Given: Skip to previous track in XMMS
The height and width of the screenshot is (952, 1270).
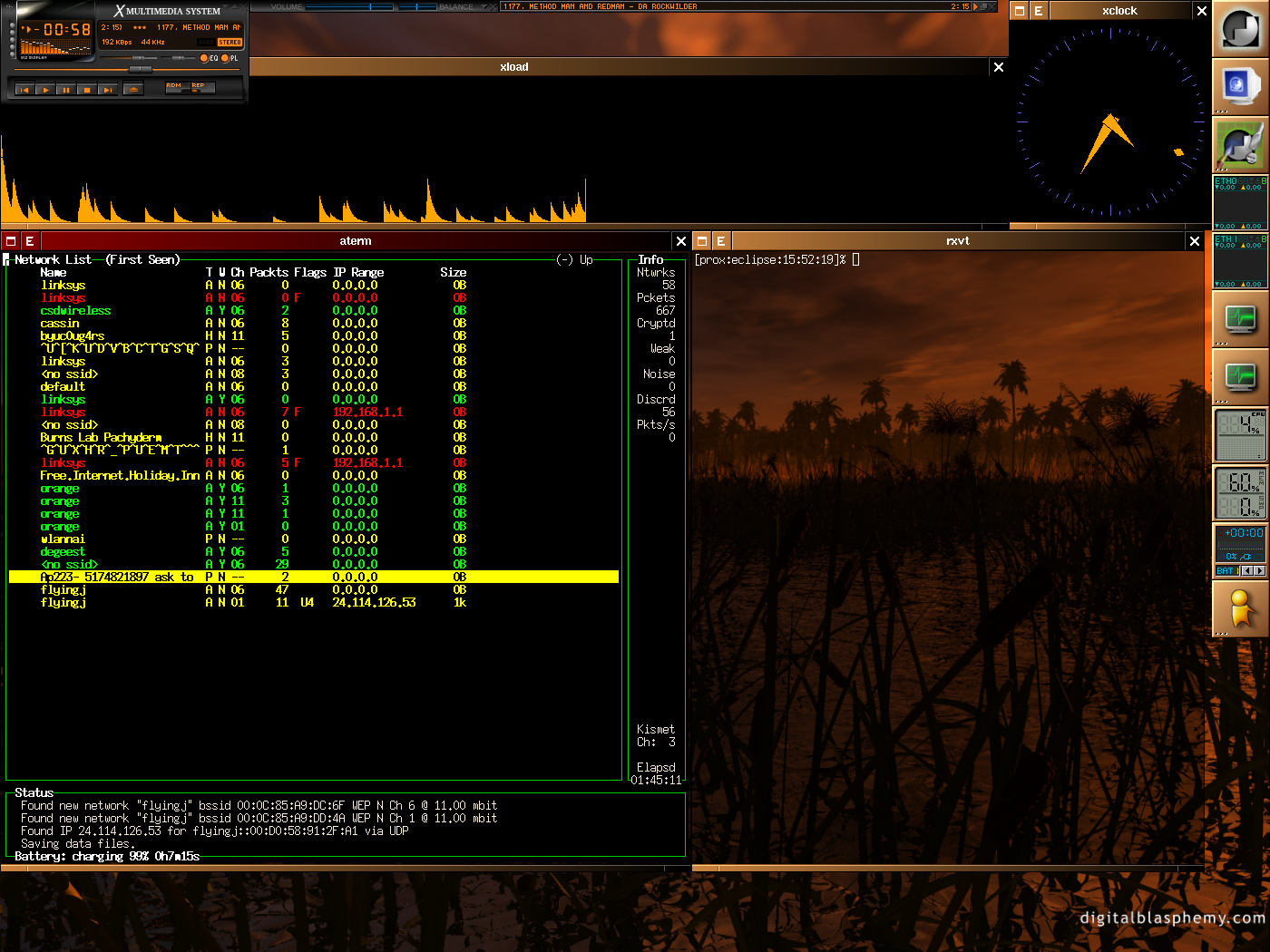Looking at the screenshot, I should (24, 90).
